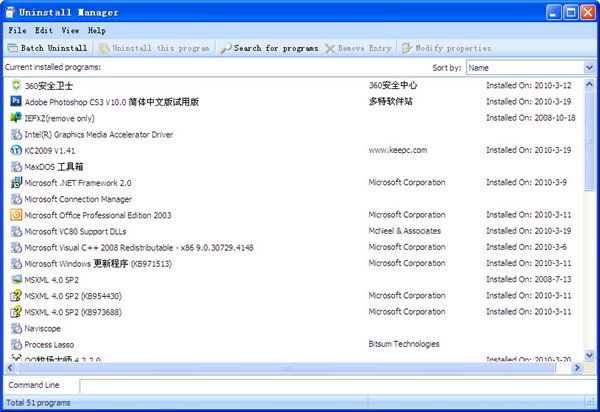The width and height of the screenshot is (600, 412).
Task: Click the vertical scrollbar up arrow
Action: coord(589,84)
